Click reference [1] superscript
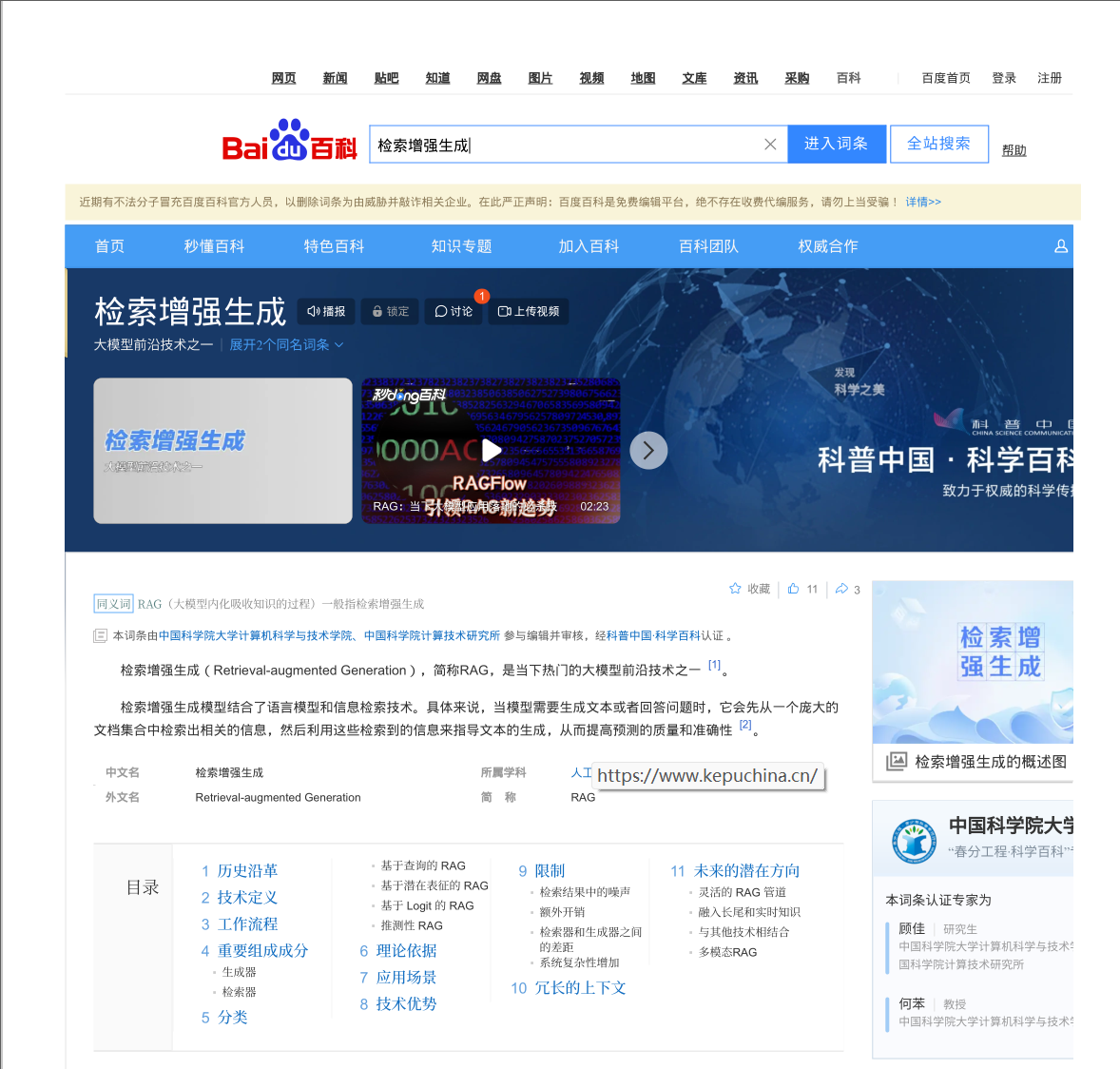Screen dimensions: 1120x1069 [x=714, y=665]
